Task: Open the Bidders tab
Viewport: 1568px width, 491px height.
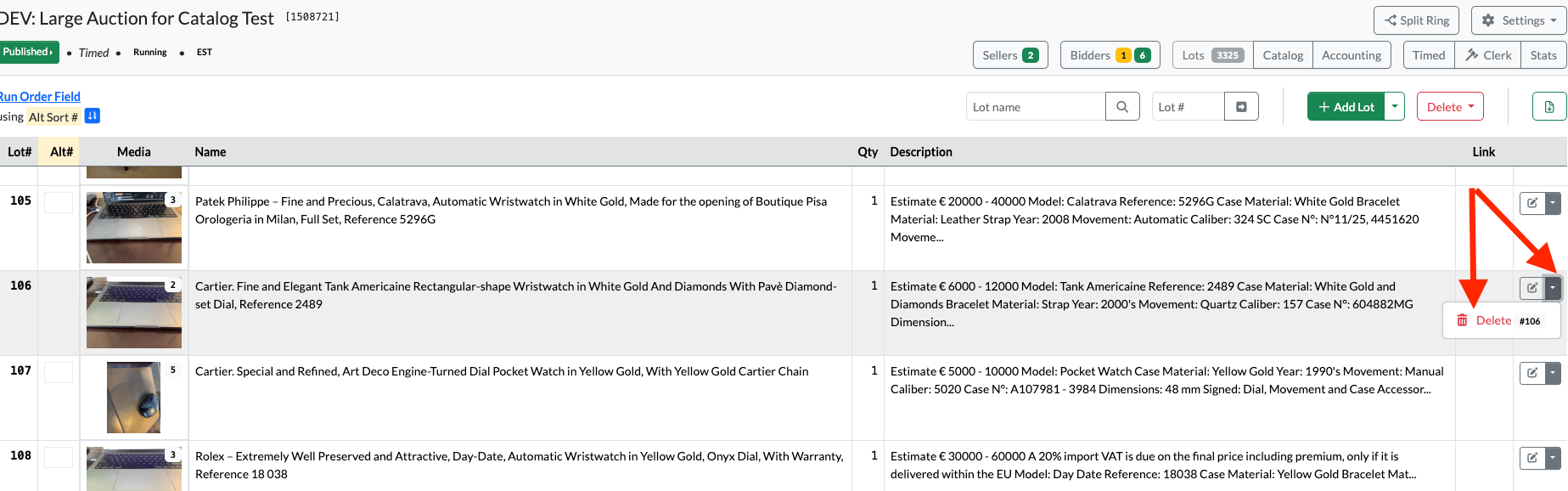Action: coord(1110,55)
